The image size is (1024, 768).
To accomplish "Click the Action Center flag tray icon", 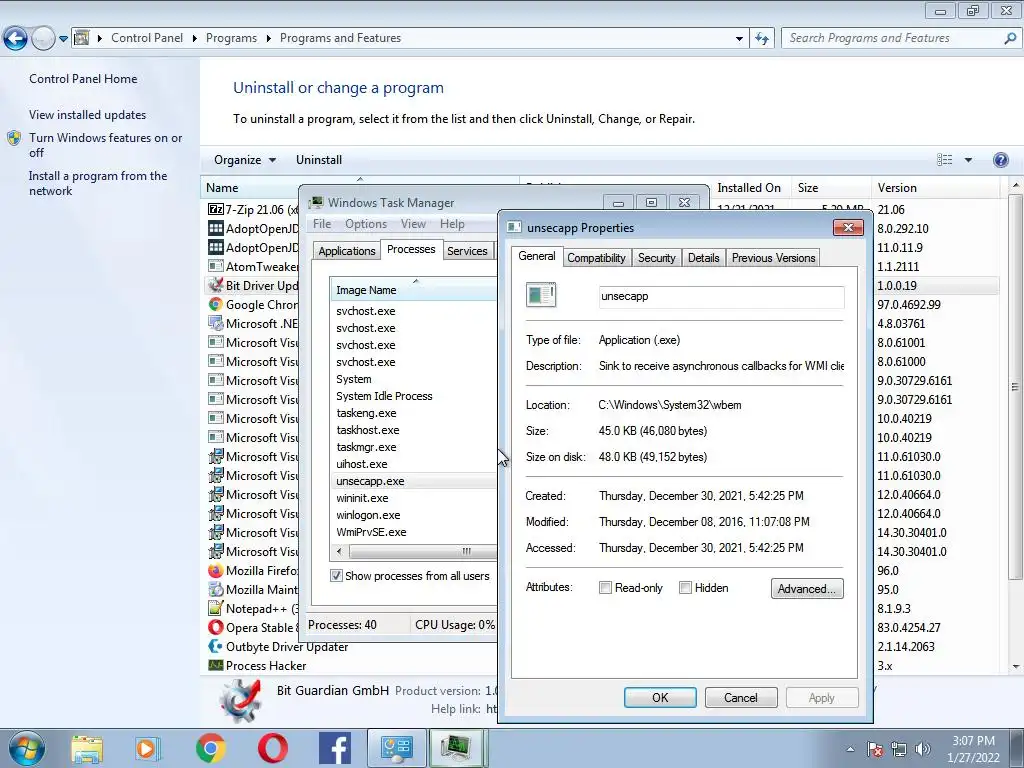I will point(875,749).
